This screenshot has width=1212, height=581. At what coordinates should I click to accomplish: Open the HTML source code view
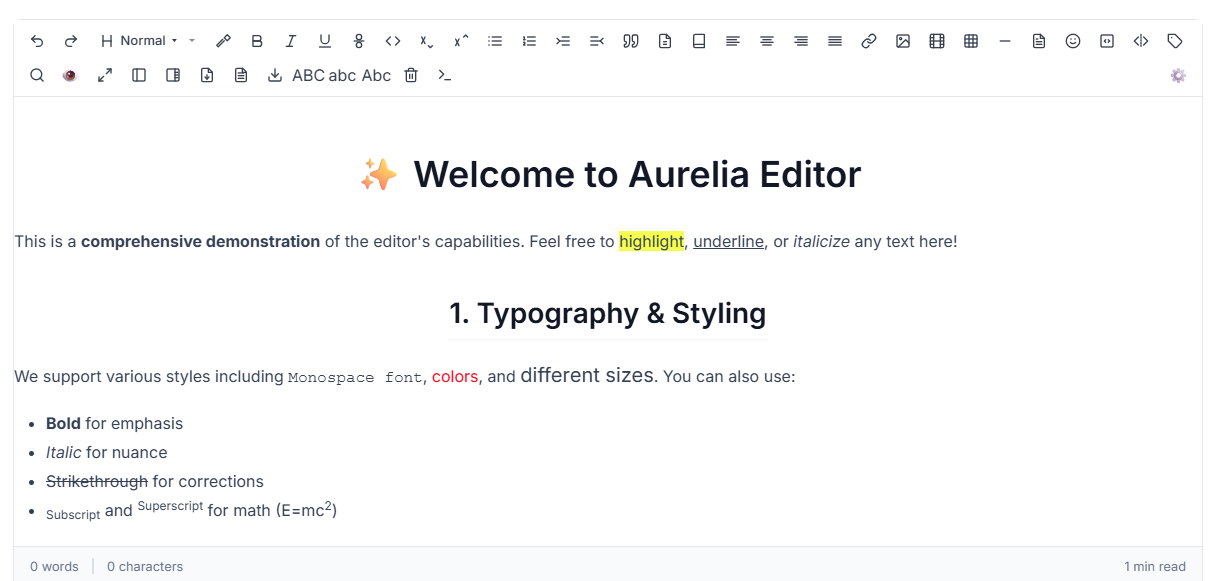pyautogui.click(x=1141, y=41)
